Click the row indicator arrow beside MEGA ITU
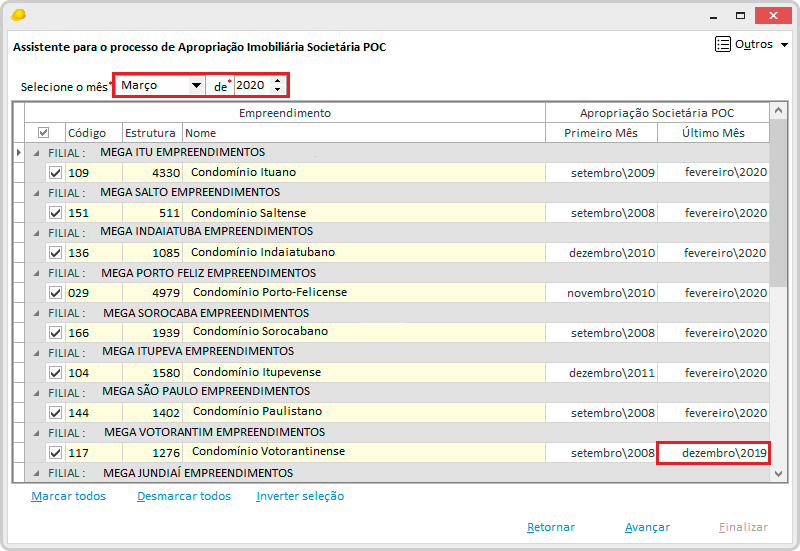 tap(18, 153)
